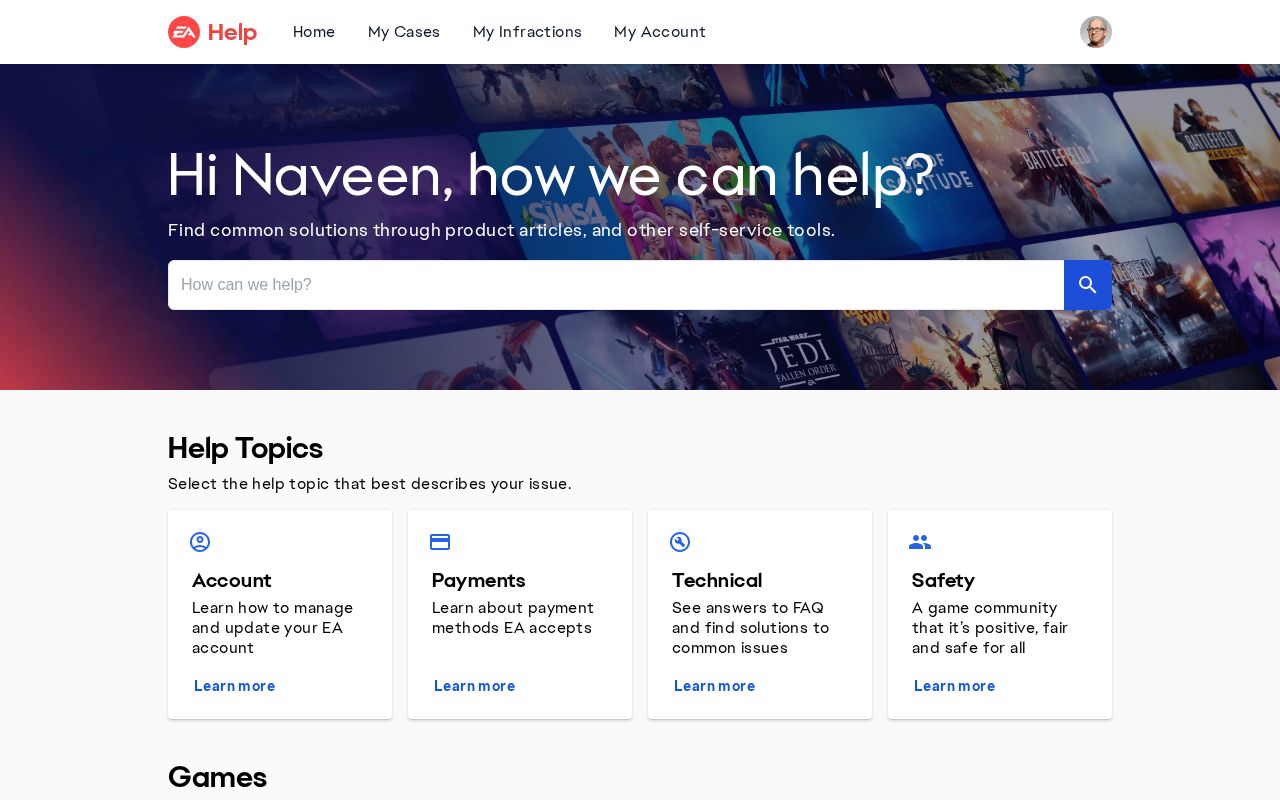This screenshot has height=800, width=1280.
Task: Go to the Home nav item
Action: pyautogui.click(x=314, y=32)
